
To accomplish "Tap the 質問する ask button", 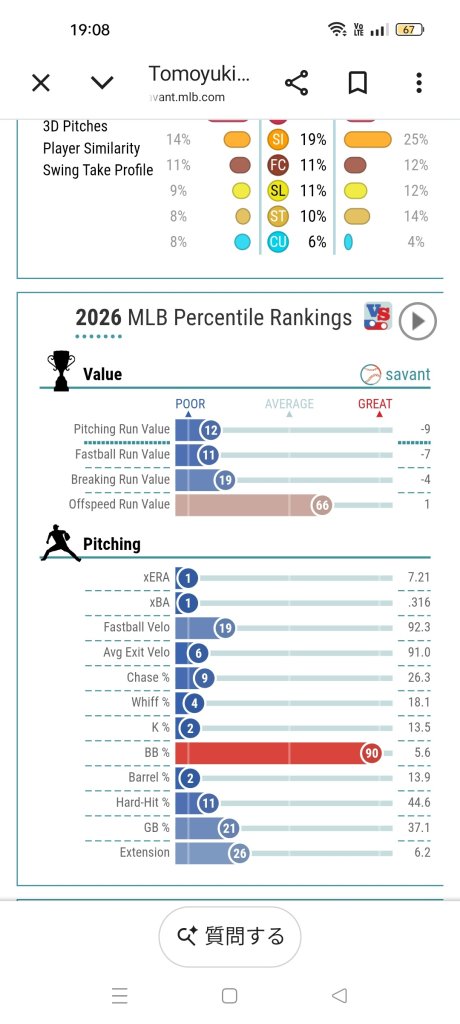I will [230, 936].
